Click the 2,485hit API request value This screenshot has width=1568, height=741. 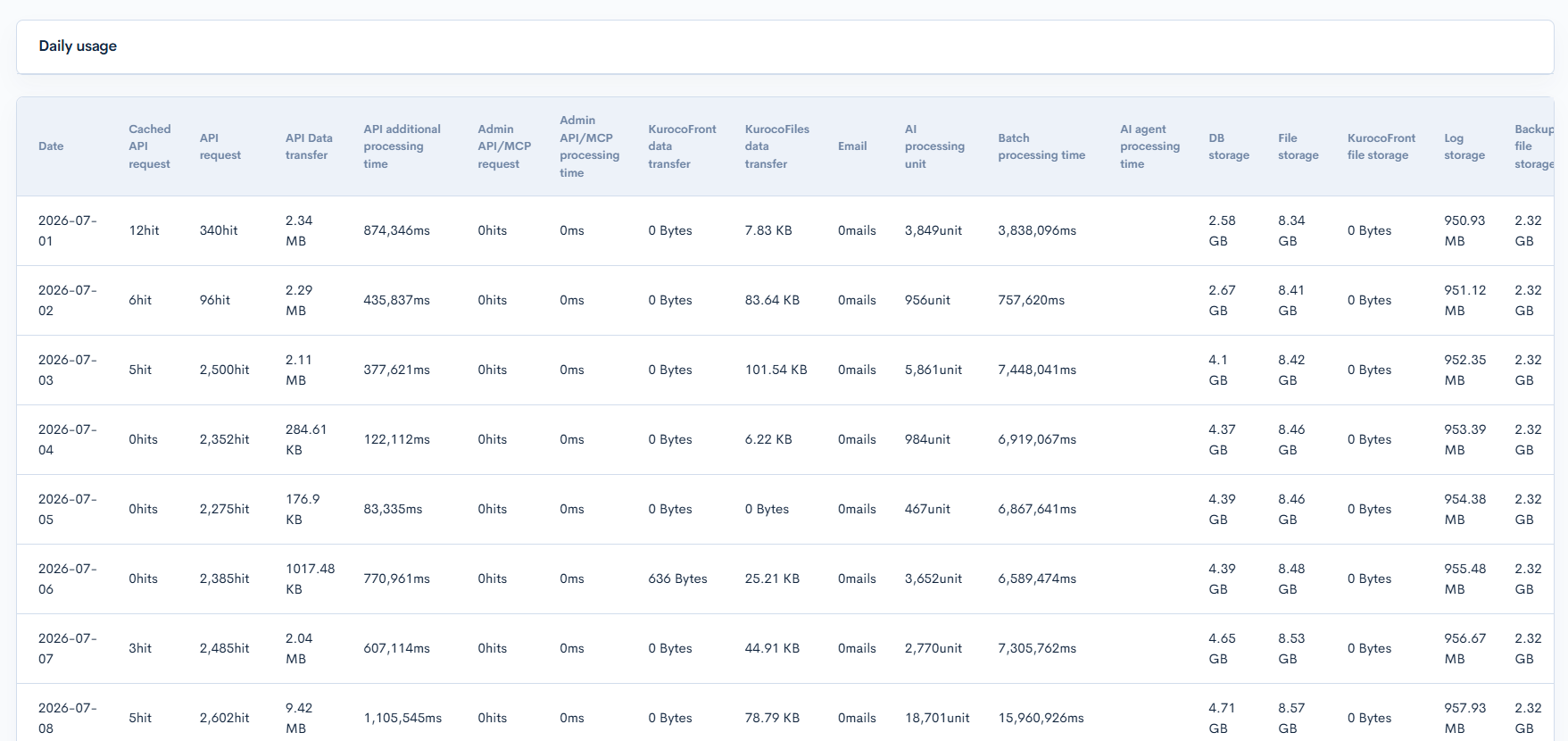(224, 648)
